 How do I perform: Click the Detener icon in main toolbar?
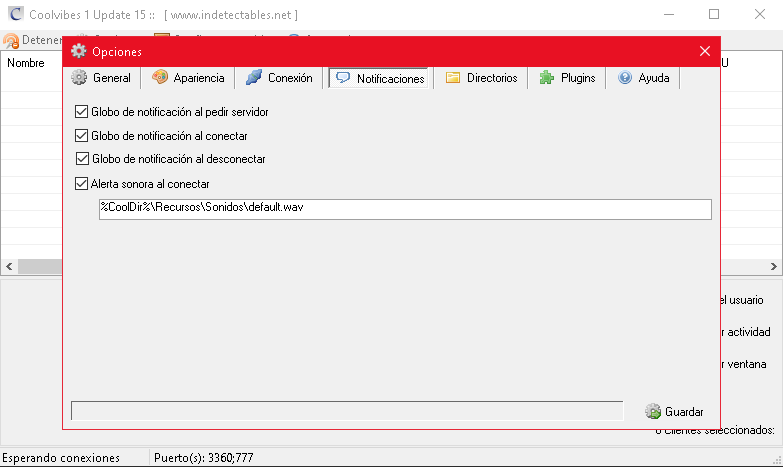(11, 41)
